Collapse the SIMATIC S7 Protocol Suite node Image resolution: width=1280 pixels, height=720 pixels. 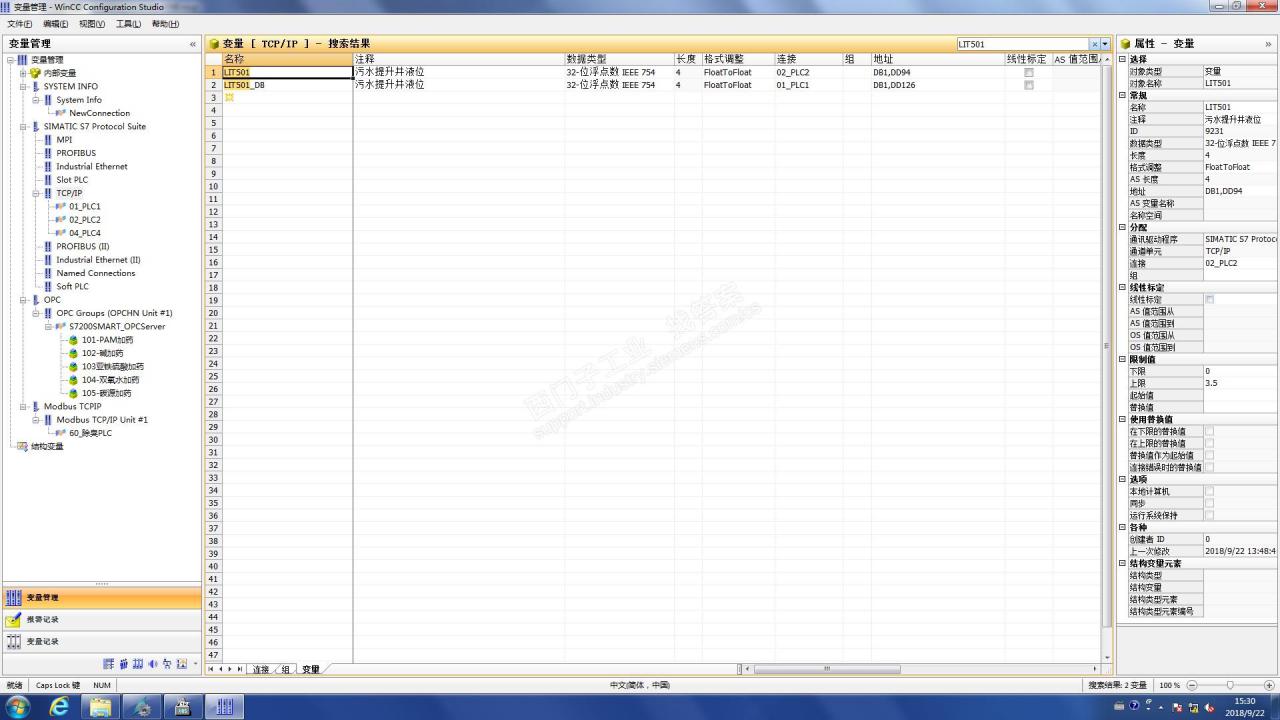pyautogui.click(x=23, y=127)
